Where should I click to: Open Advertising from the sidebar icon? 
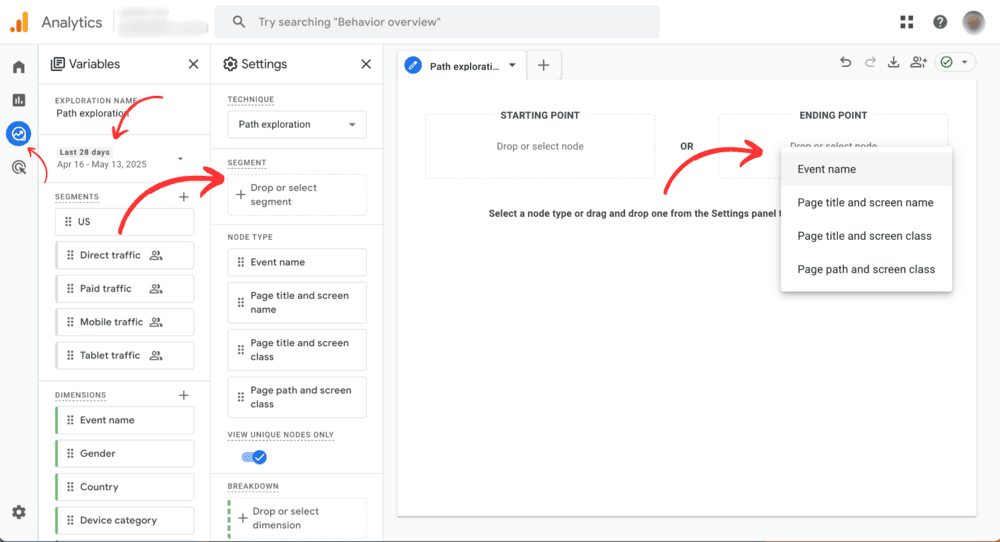coord(18,167)
